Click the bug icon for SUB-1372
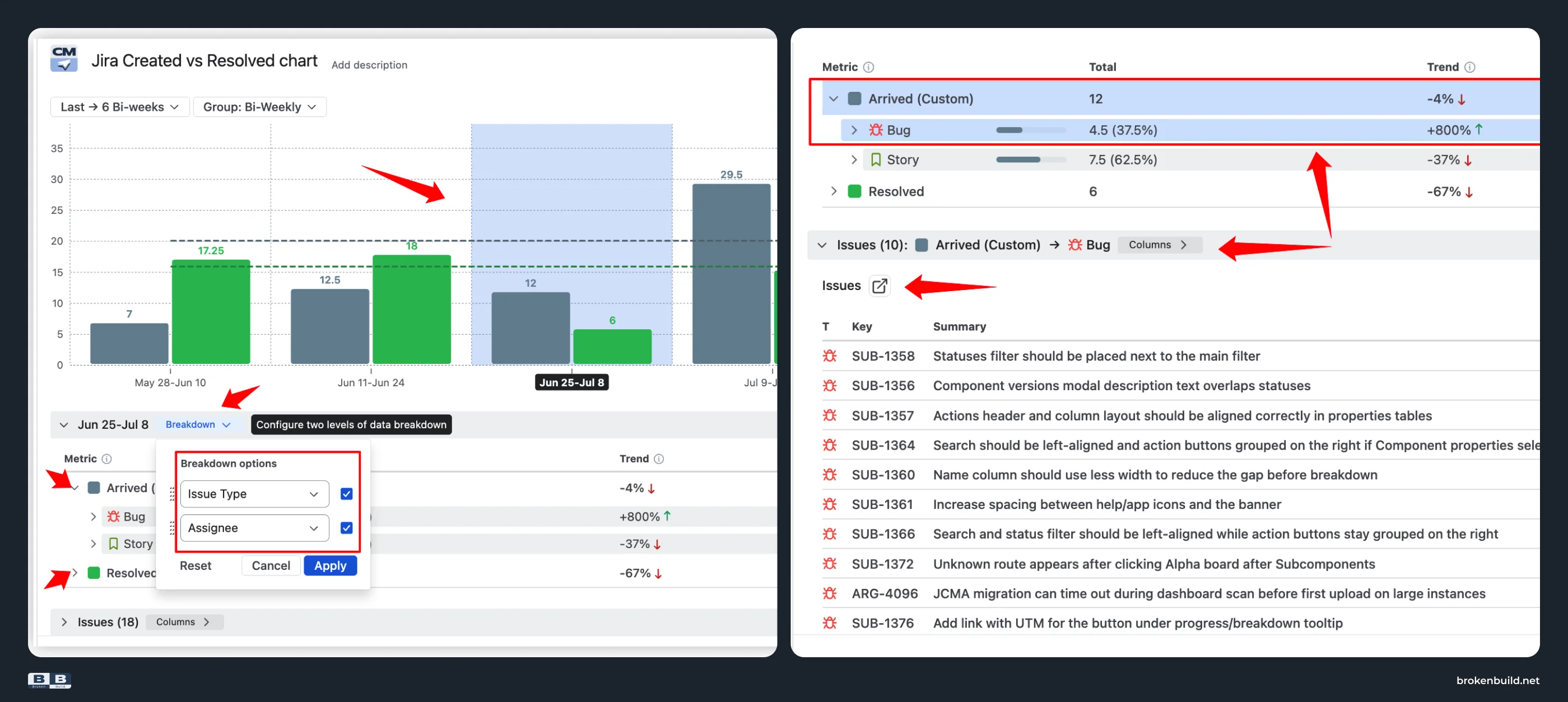Viewport: 1568px width, 702px height. 830,564
